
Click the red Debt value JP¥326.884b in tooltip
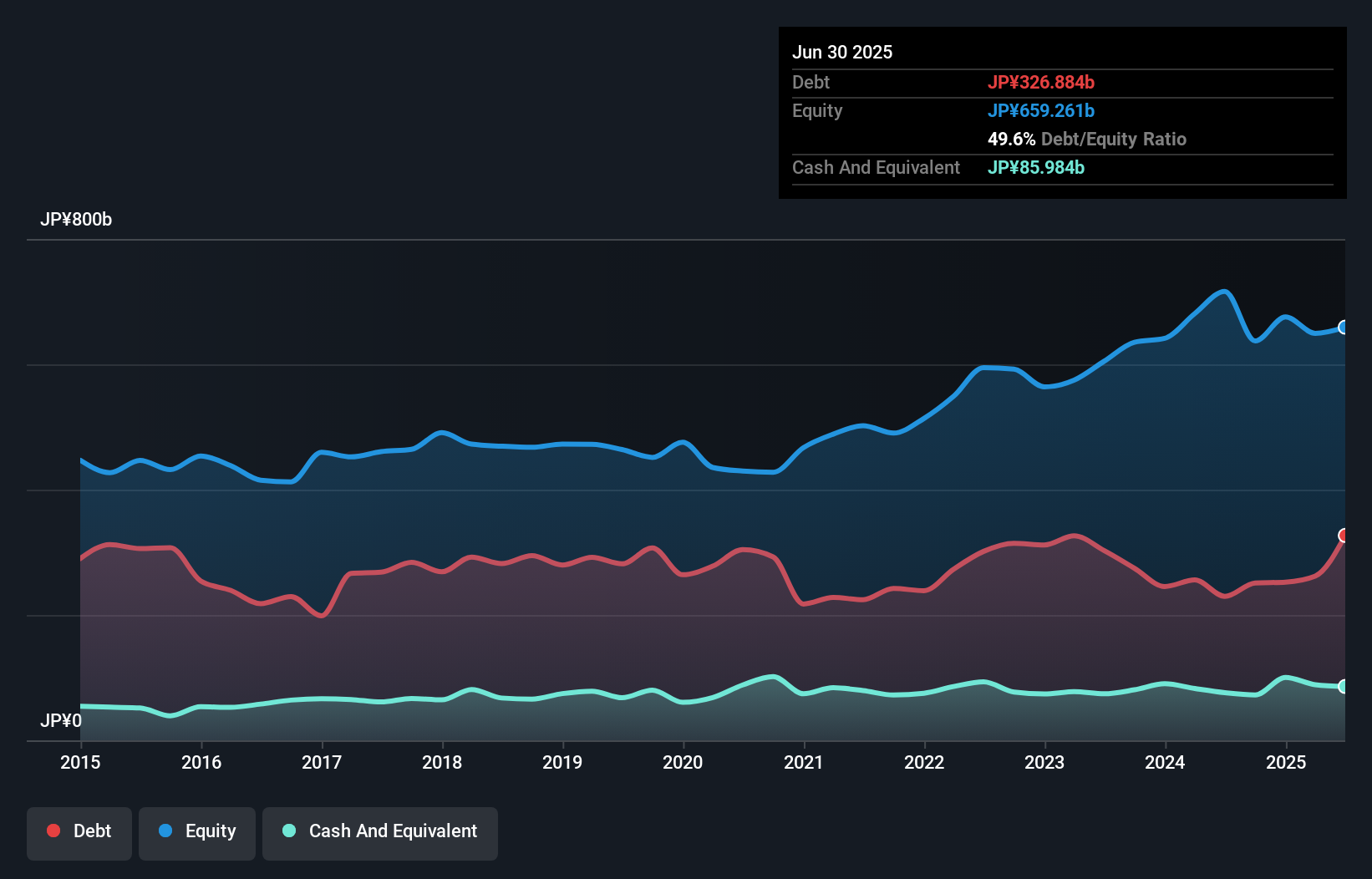[1041, 82]
